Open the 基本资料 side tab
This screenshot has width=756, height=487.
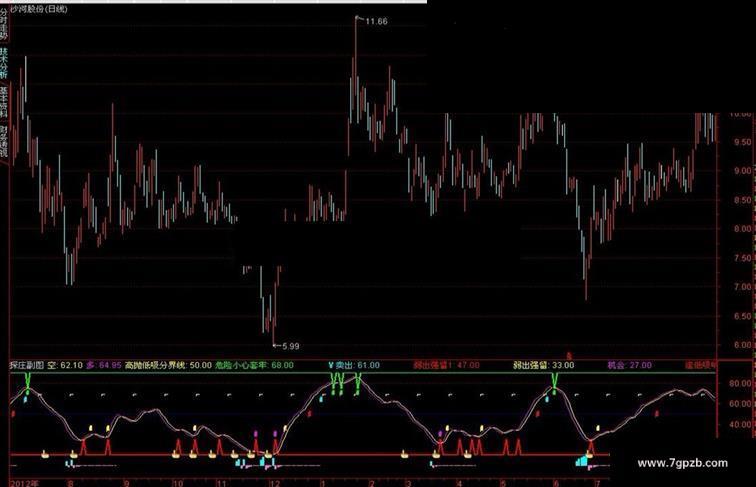click(x=4, y=102)
